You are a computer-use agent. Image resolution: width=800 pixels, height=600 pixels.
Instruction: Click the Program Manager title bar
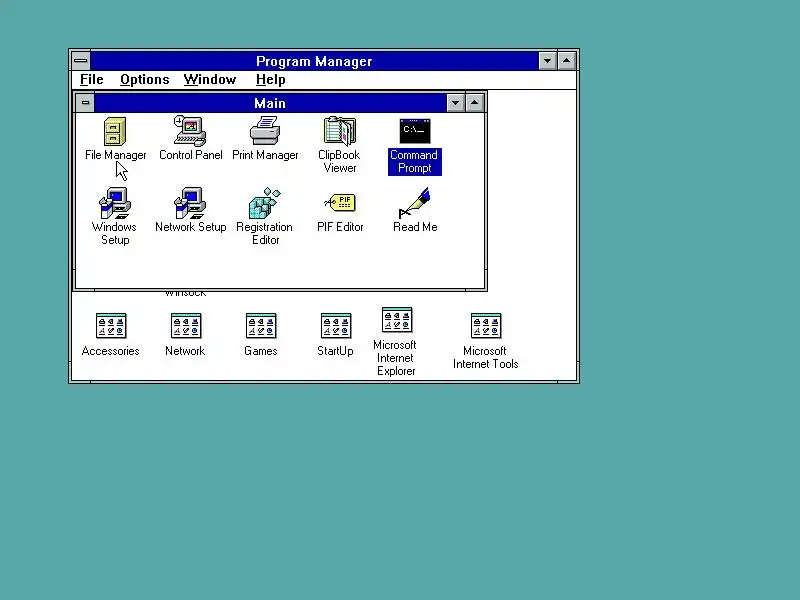tap(314, 61)
